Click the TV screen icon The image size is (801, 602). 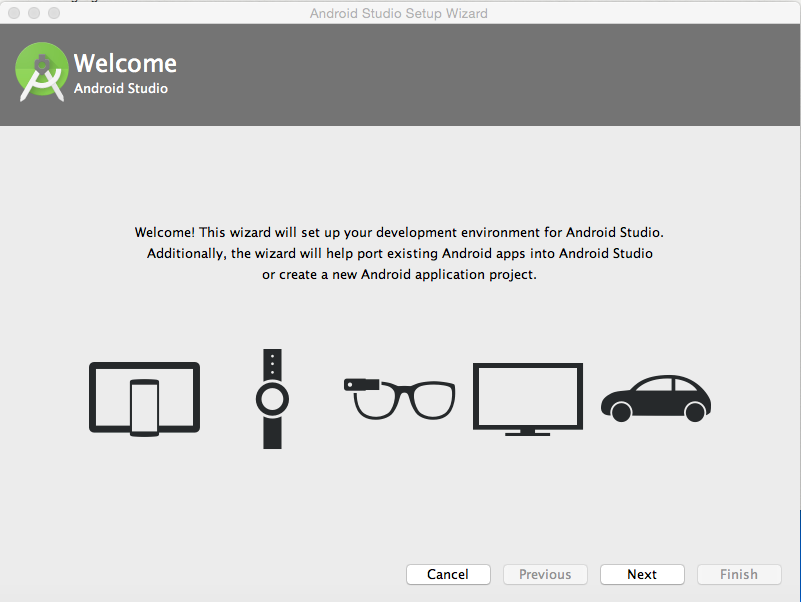click(x=528, y=400)
